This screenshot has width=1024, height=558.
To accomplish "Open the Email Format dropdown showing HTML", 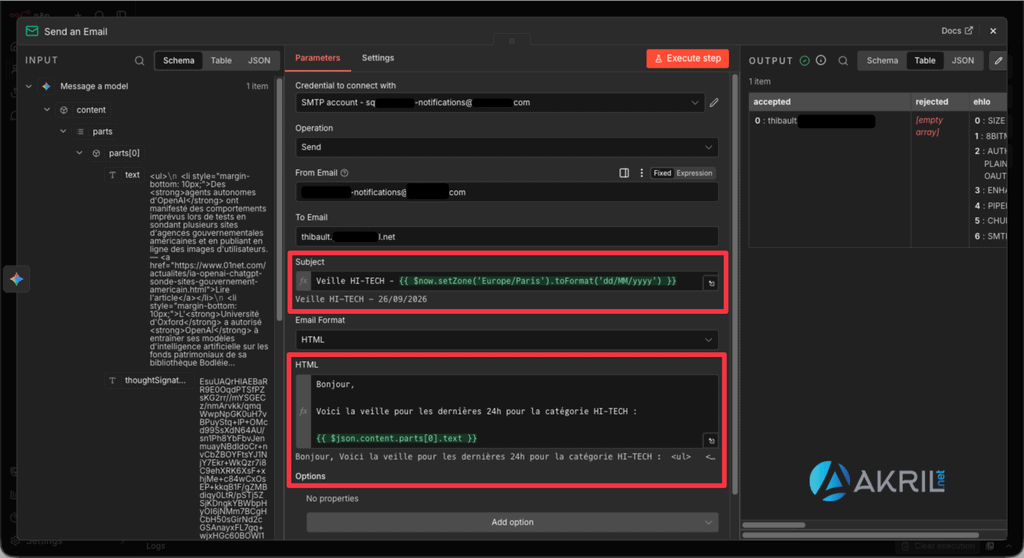I will coord(507,340).
